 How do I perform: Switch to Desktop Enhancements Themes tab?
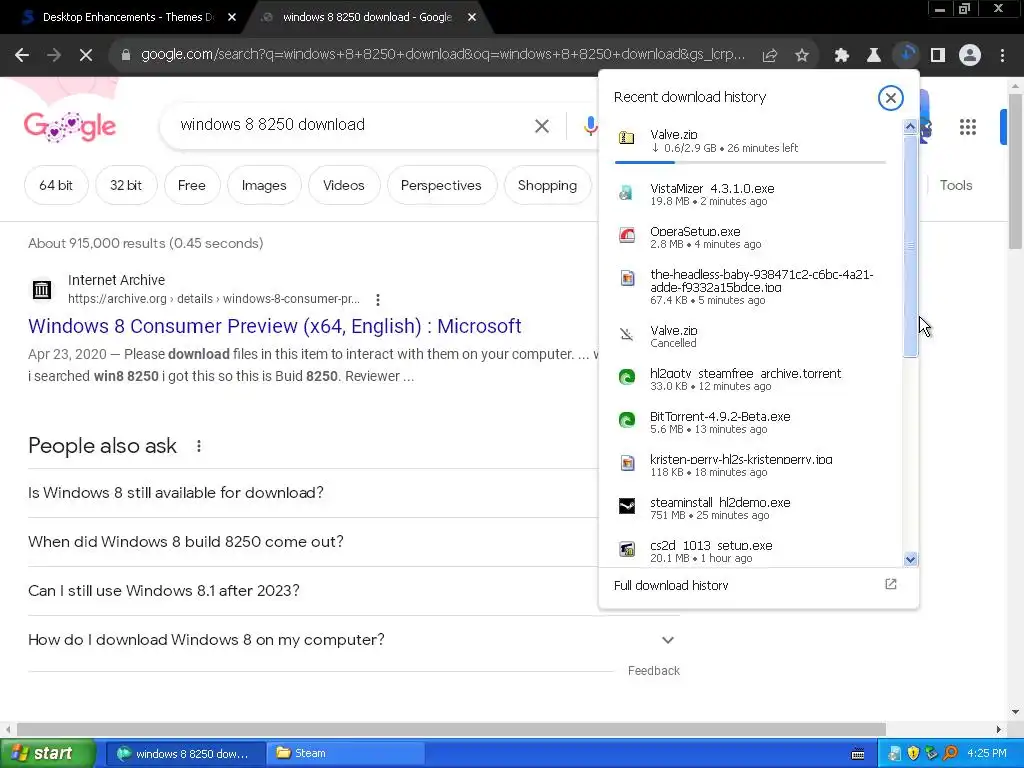pos(128,17)
